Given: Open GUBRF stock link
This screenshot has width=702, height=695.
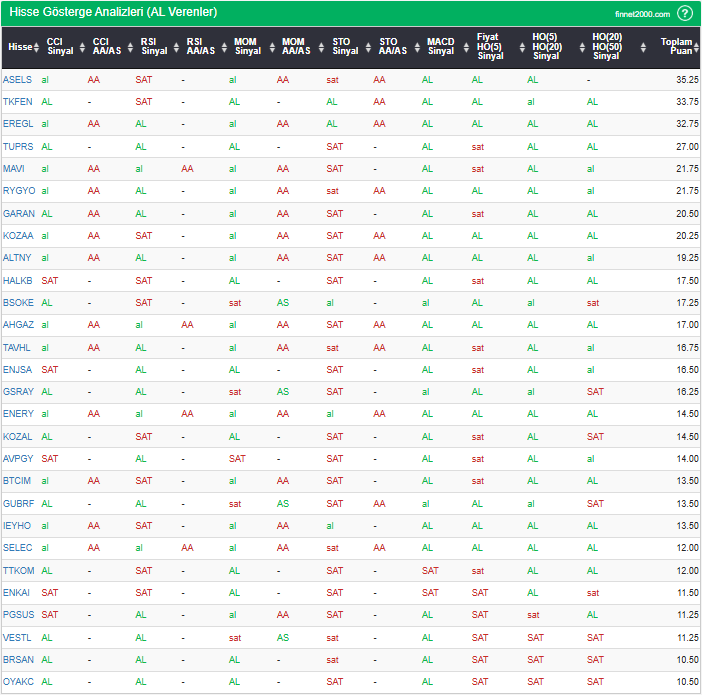Looking at the screenshot, I should pos(18,504).
